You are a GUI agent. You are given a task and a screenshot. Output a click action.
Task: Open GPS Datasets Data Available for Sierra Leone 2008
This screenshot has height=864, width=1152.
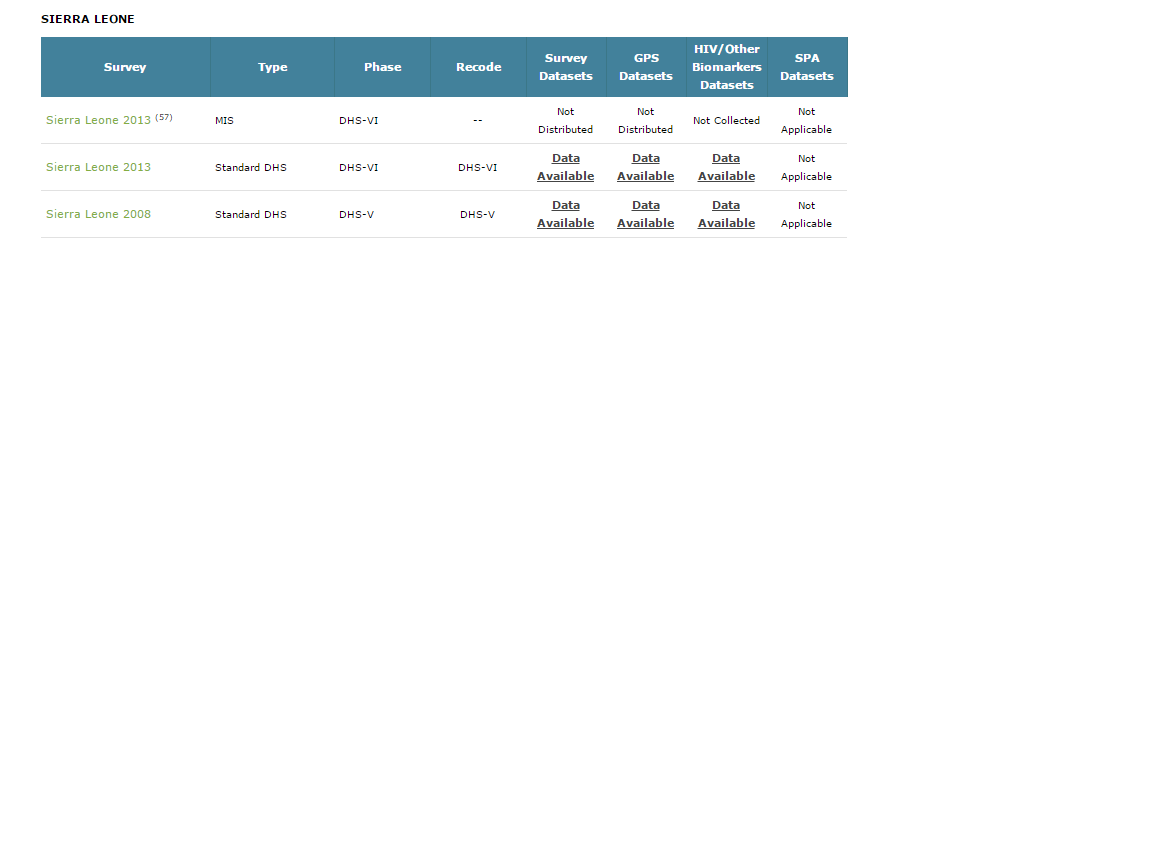[x=645, y=214]
